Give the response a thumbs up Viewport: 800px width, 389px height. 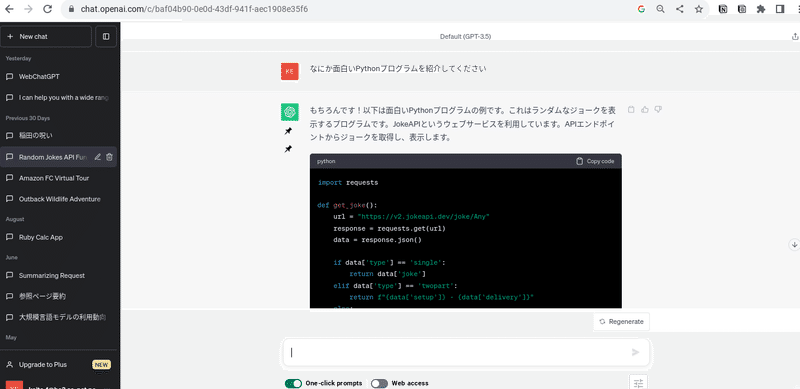(x=645, y=109)
